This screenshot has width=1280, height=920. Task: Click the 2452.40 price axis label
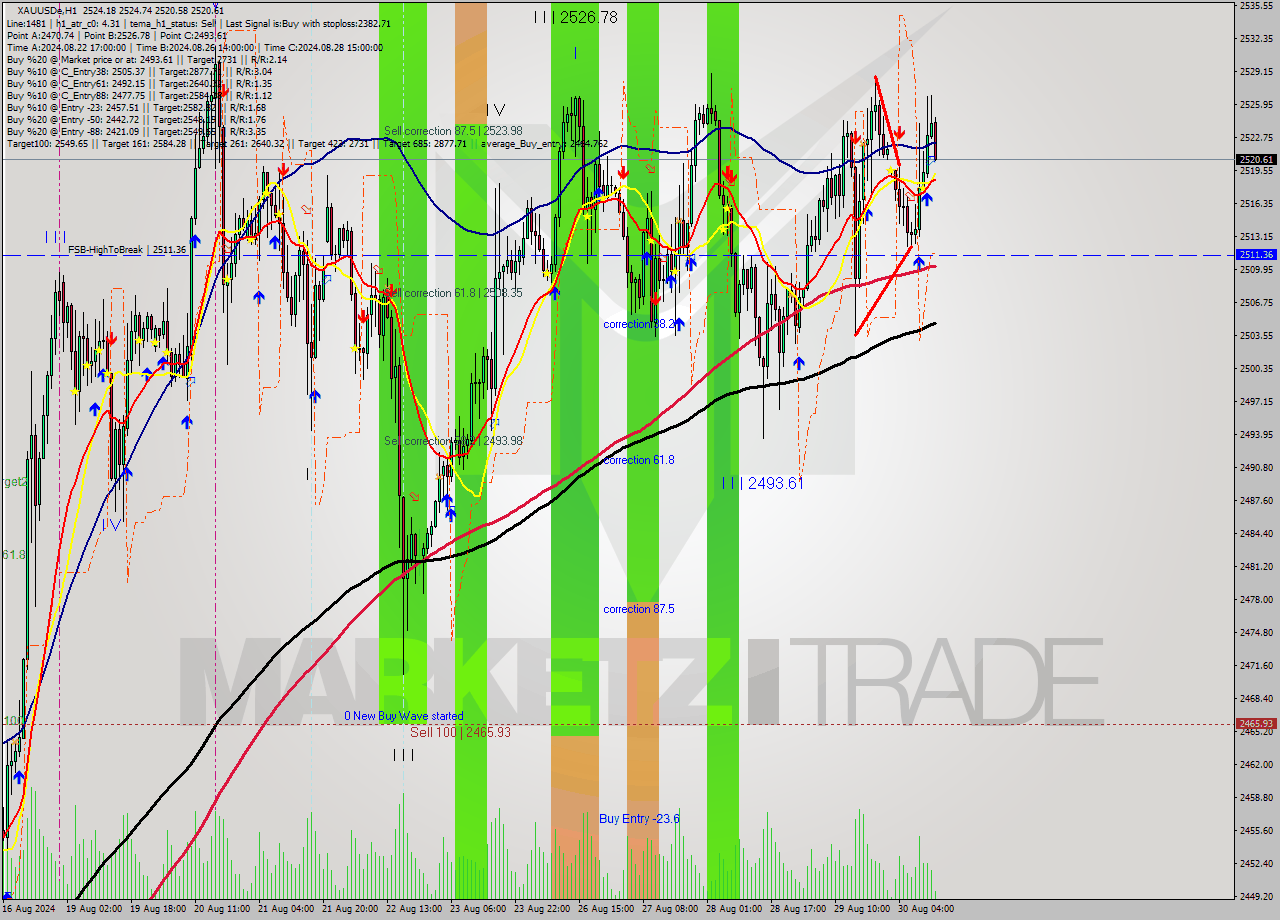[x=1256, y=863]
